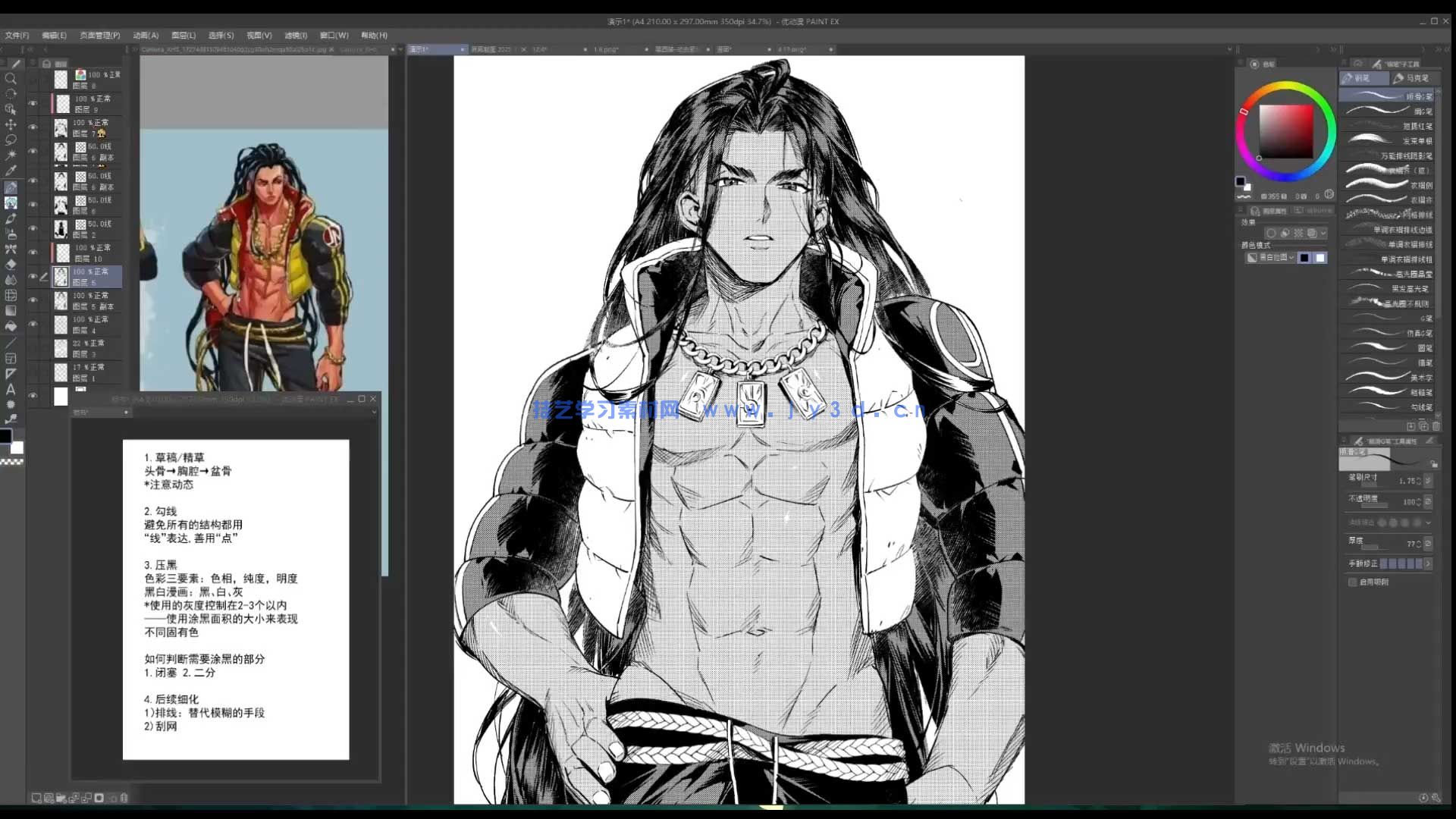Select the Move layer tool

pyautogui.click(x=11, y=124)
